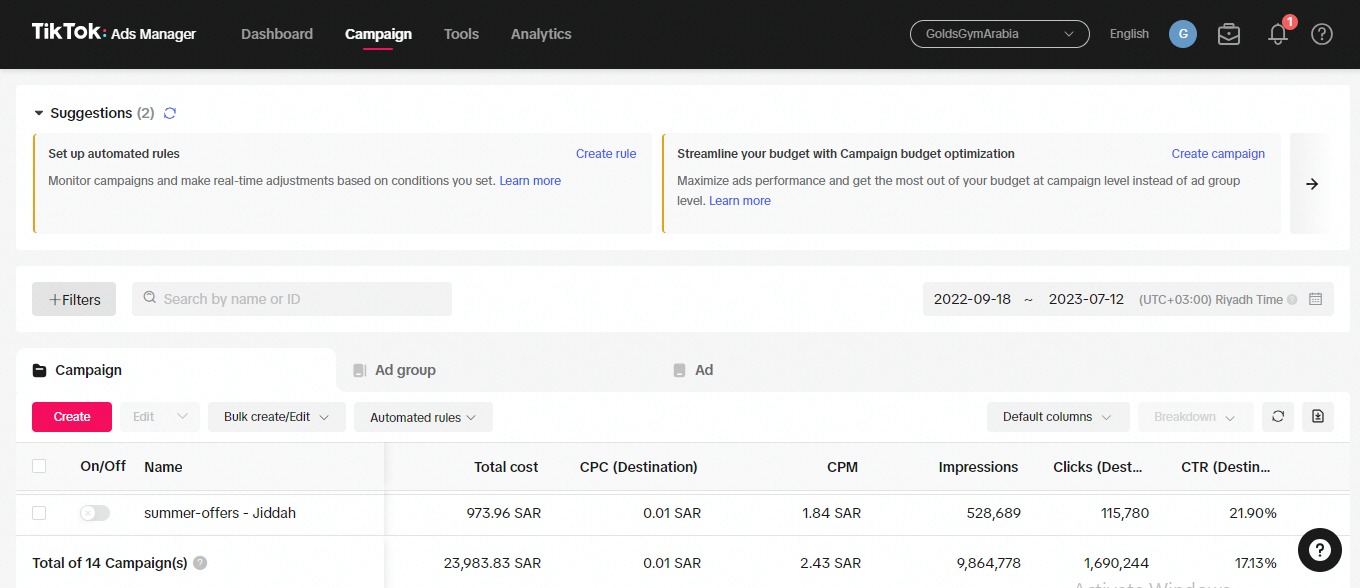Image resolution: width=1360 pixels, height=588 pixels.
Task: Open the summer-offers - Jiddah campaign name
Action: coord(220,513)
